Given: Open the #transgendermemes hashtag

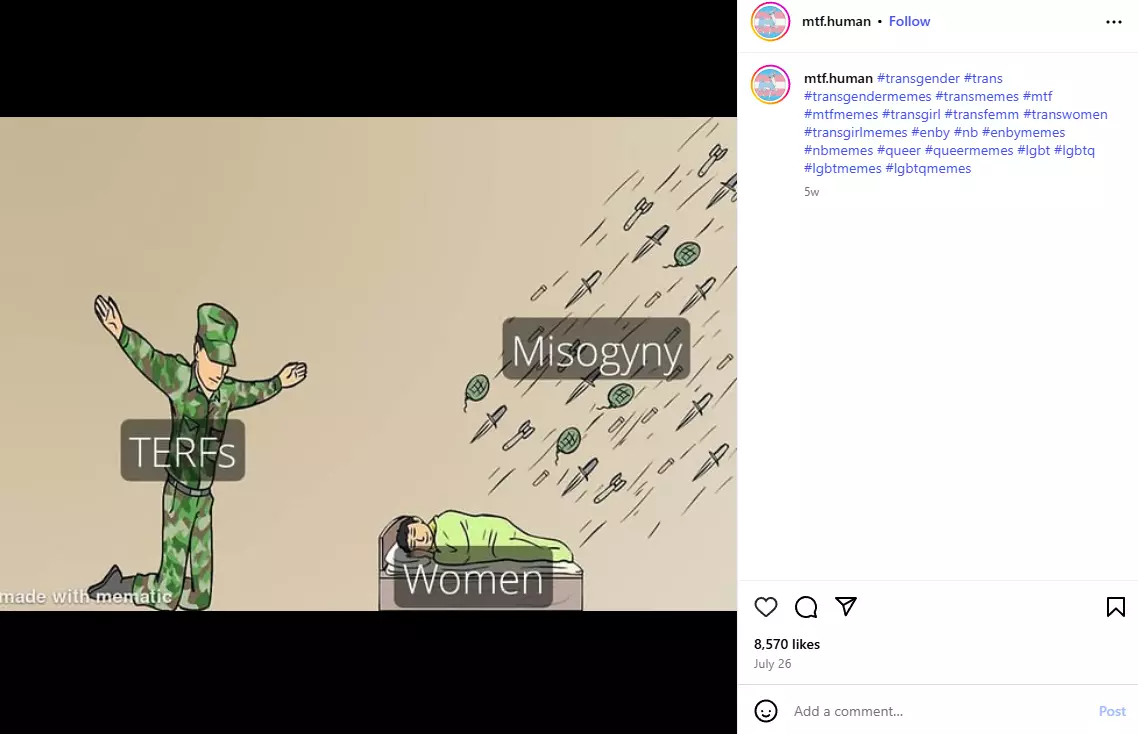Looking at the screenshot, I should pos(867,97).
